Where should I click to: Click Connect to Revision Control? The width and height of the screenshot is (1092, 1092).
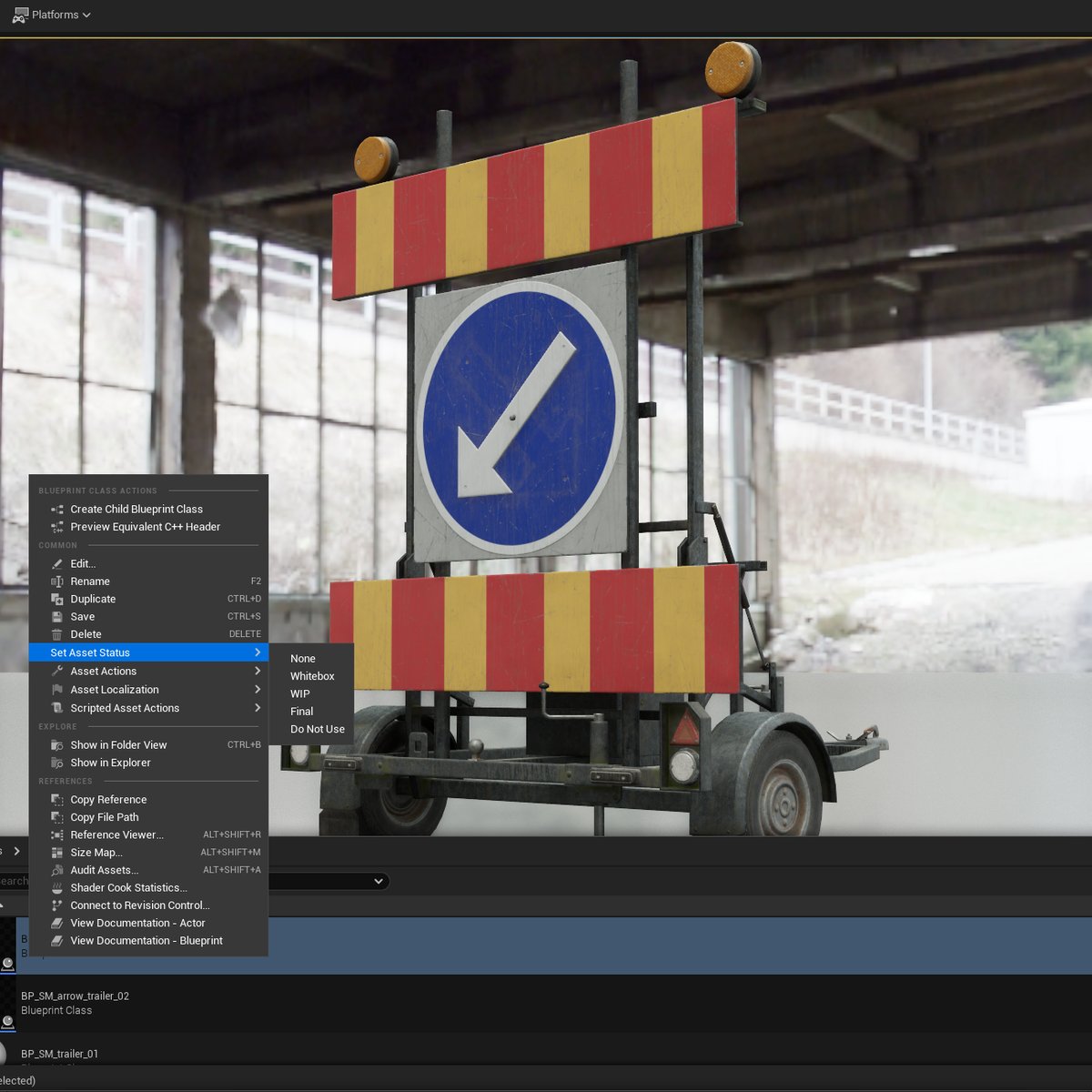point(140,905)
